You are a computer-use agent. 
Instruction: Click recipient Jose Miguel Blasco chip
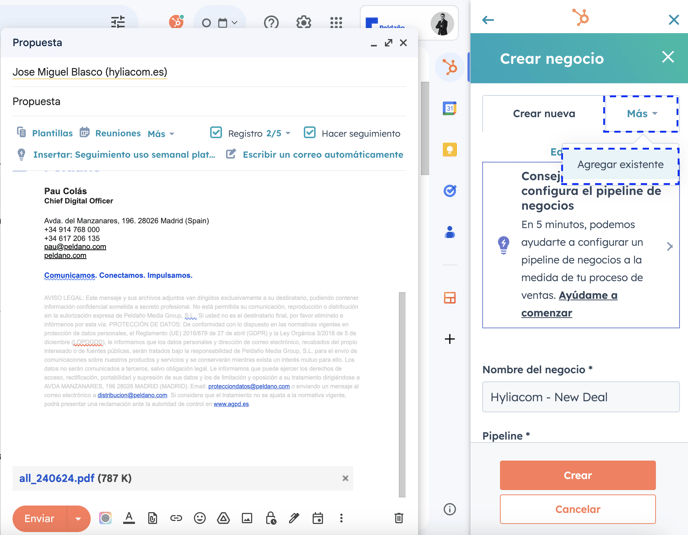tap(90, 72)
